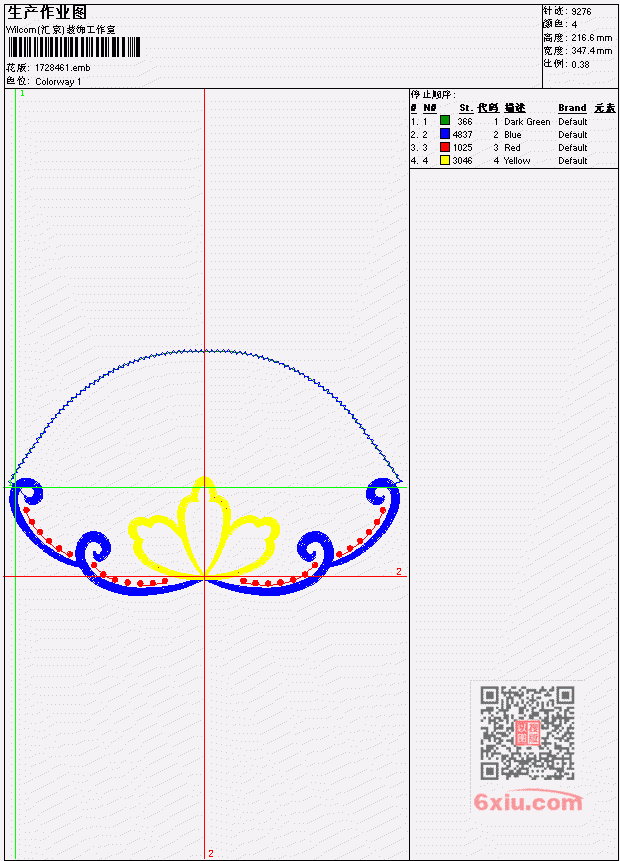Click Default brand in the Blue row

[x=573, y=135]
